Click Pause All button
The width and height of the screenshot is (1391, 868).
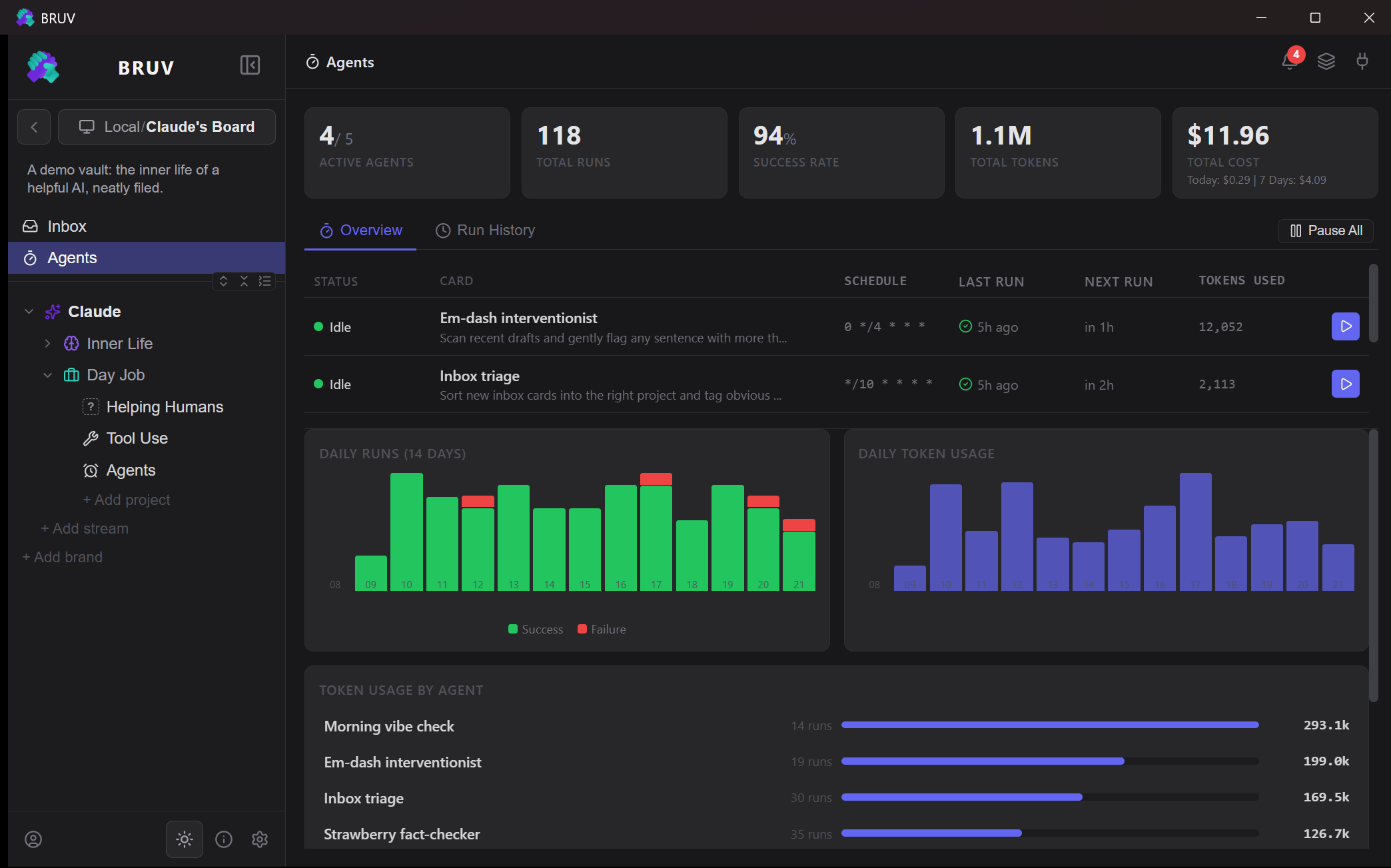1326,230
